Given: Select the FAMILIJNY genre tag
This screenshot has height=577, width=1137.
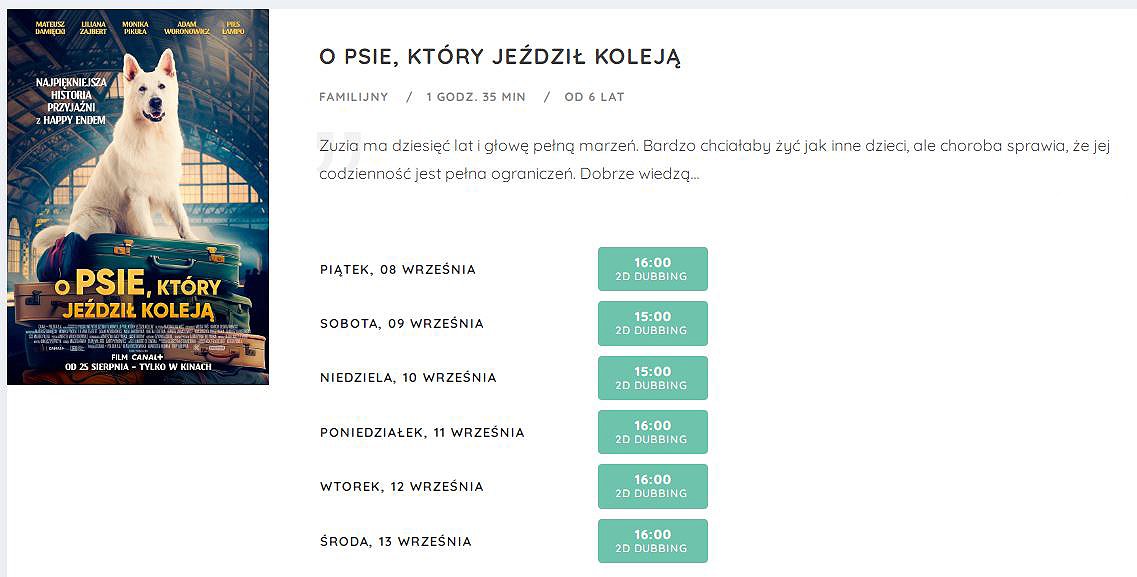Looking at the screenshot, I should pyautogui.click(x=354, y=97).
